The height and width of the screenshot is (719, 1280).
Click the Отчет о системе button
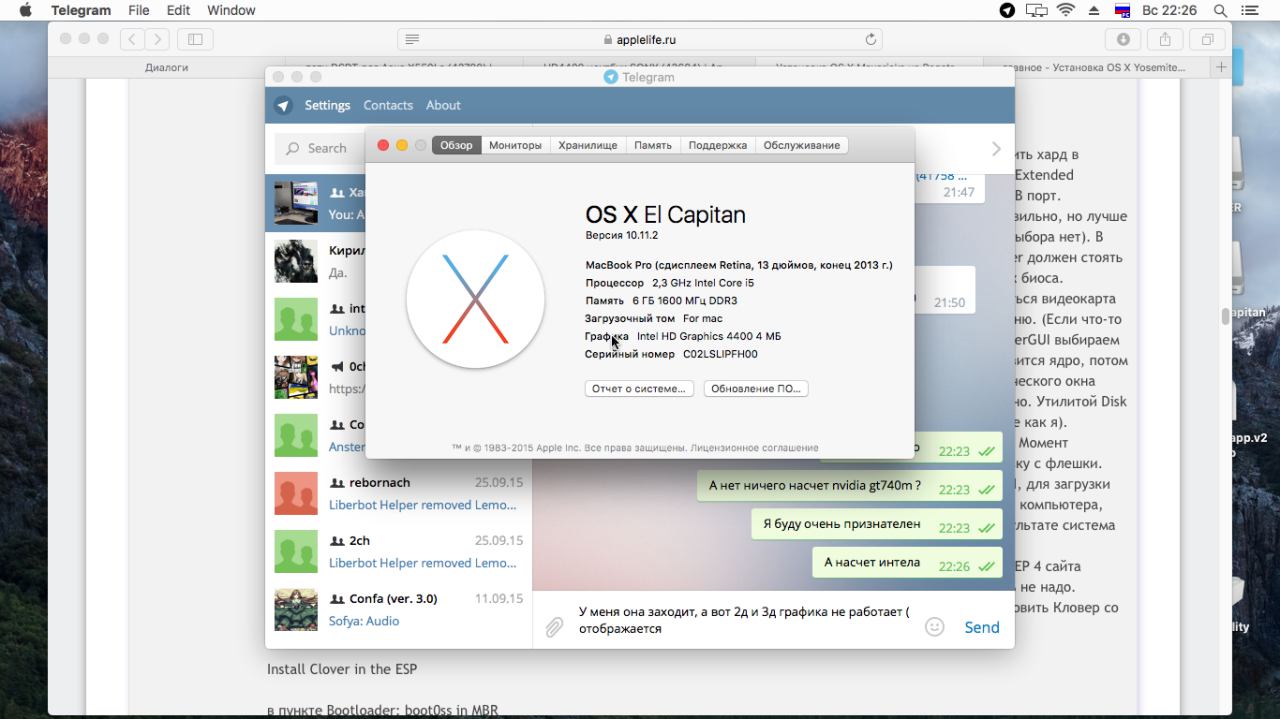pos(639,388)
